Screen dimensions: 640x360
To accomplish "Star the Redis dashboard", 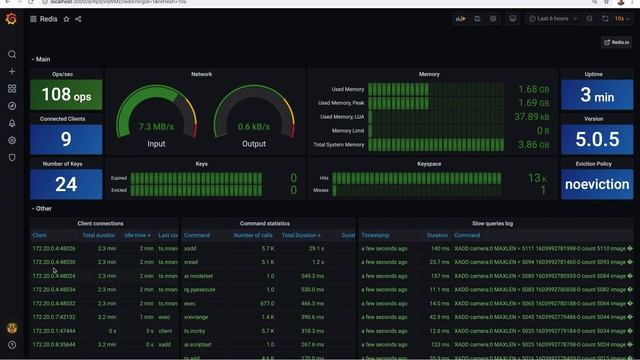I will coord(66,19).
